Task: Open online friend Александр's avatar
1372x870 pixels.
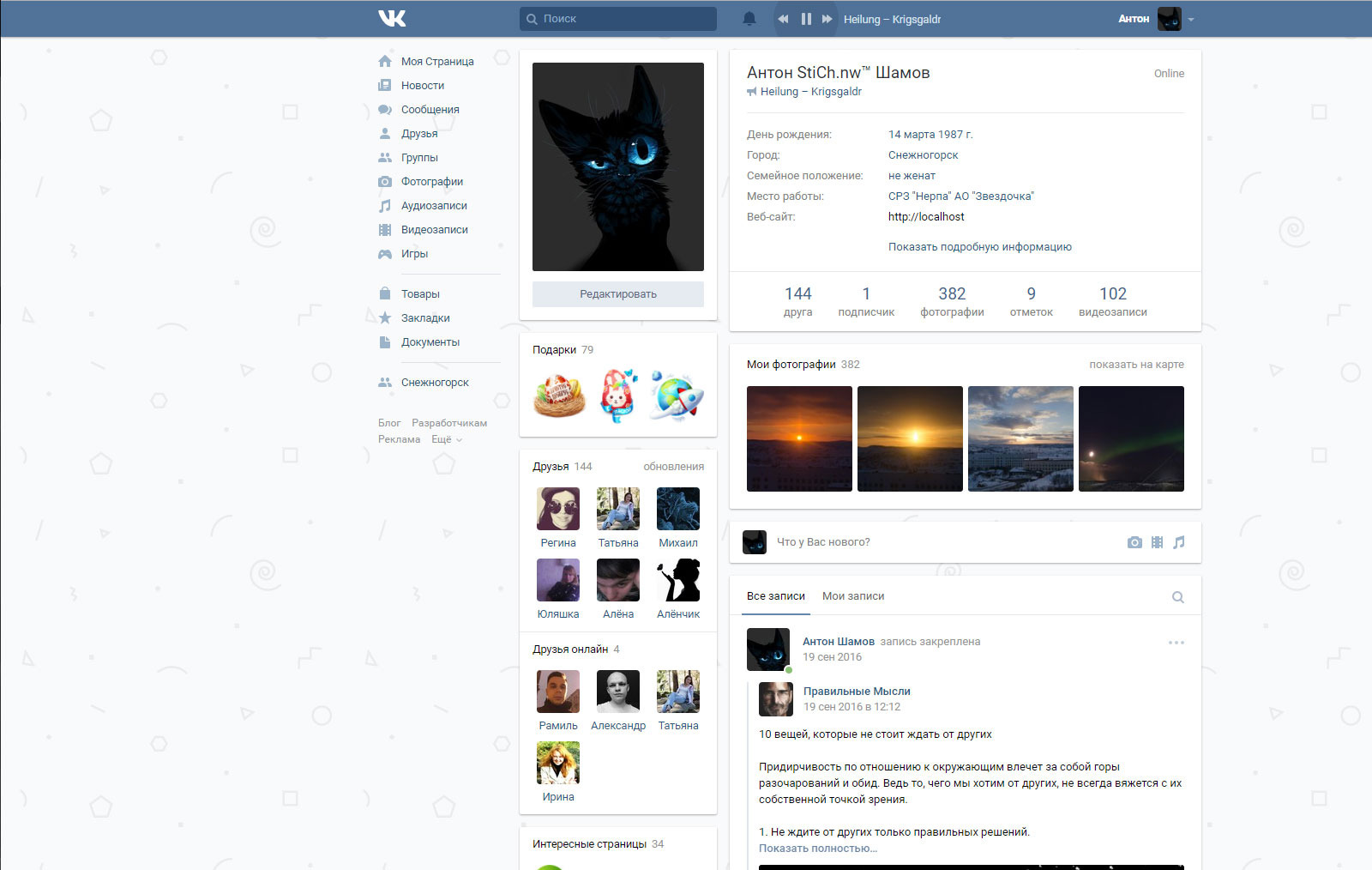Action: (618, 692)
